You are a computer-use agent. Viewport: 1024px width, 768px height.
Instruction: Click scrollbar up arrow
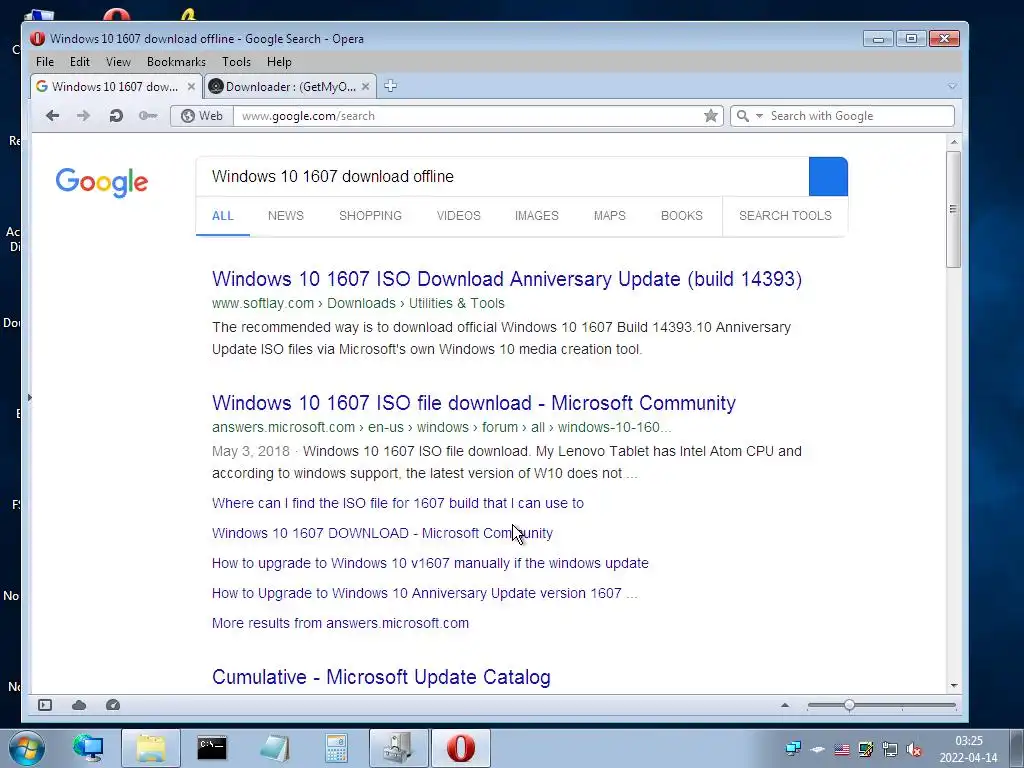pyautogui.click(x=954, y=142)
